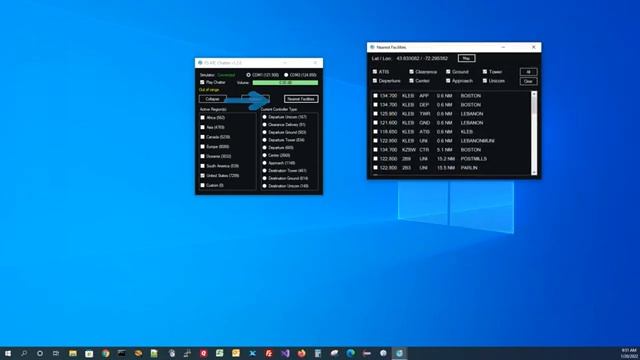Select Departure Unicom controller type
This screenshot has width=640, height=360.
(264, 117)
